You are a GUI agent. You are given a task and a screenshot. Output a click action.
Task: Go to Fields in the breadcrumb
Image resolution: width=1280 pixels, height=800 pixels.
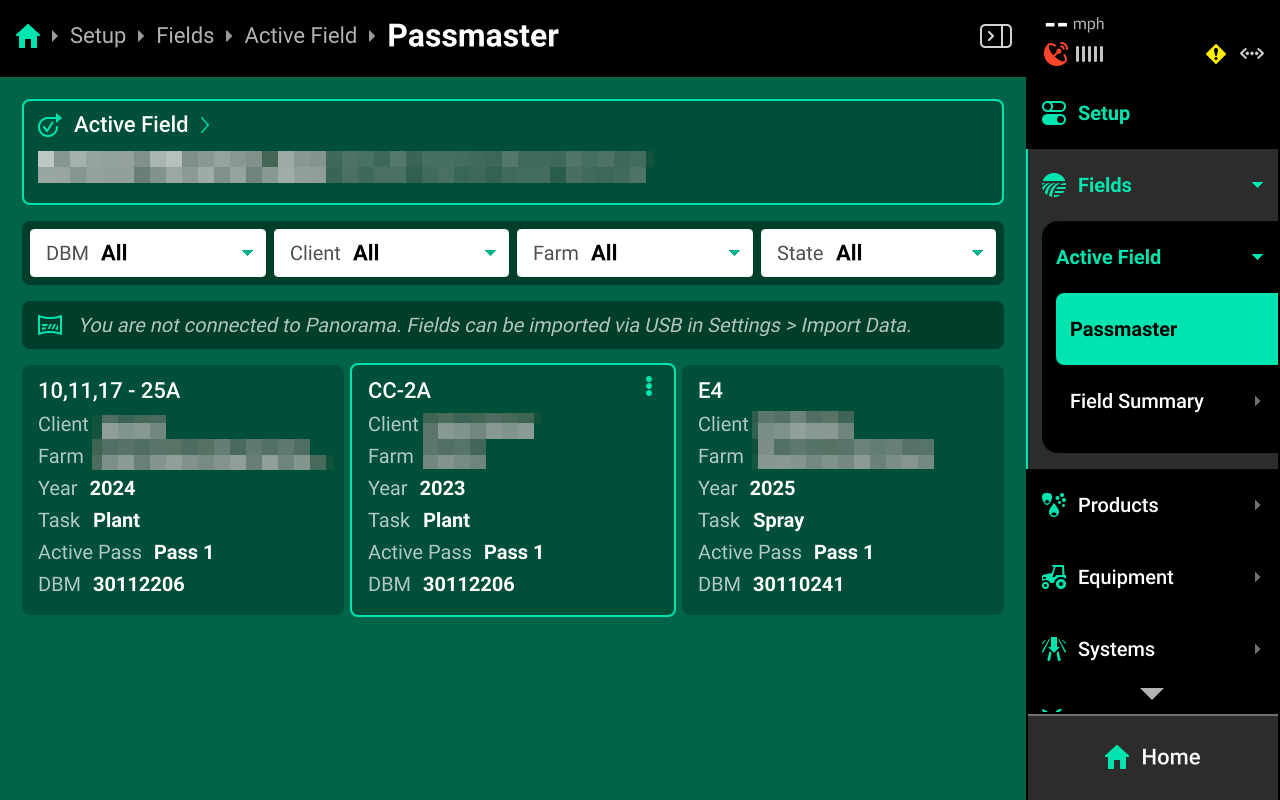[185, 36]
